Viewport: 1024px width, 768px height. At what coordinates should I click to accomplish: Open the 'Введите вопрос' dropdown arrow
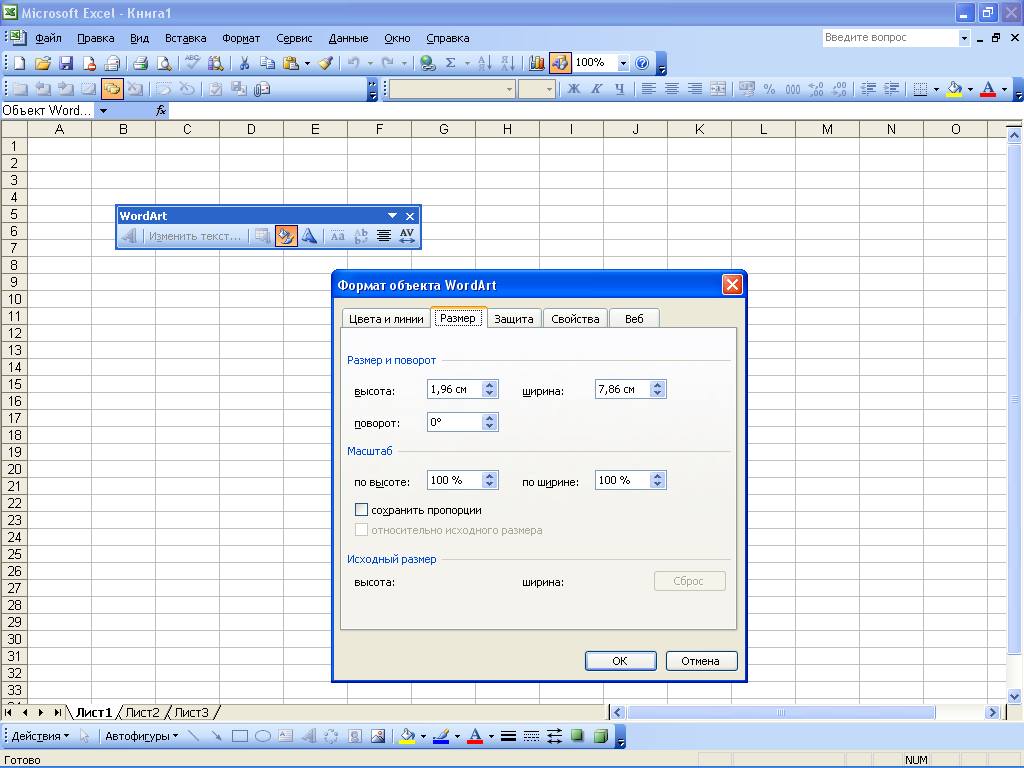(x=964, y=38)
